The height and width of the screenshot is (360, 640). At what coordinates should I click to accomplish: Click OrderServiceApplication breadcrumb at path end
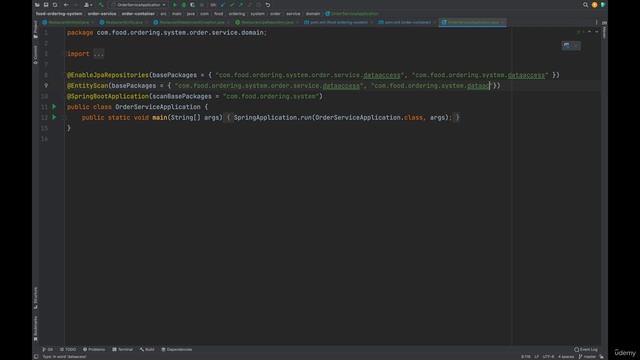[x=352, y=13]
